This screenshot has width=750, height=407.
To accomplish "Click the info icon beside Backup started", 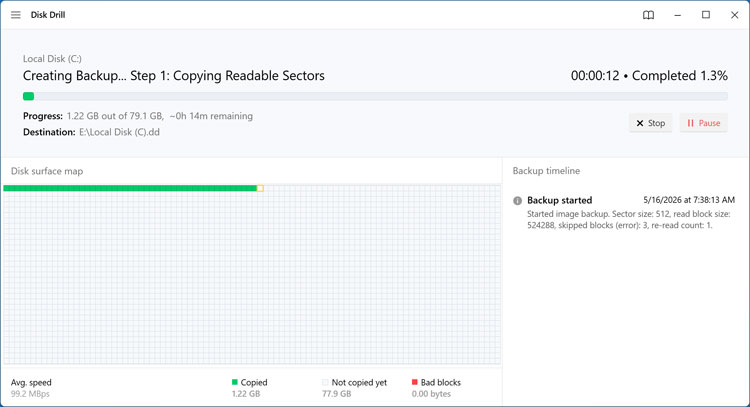I will click(x=518, y=201).
